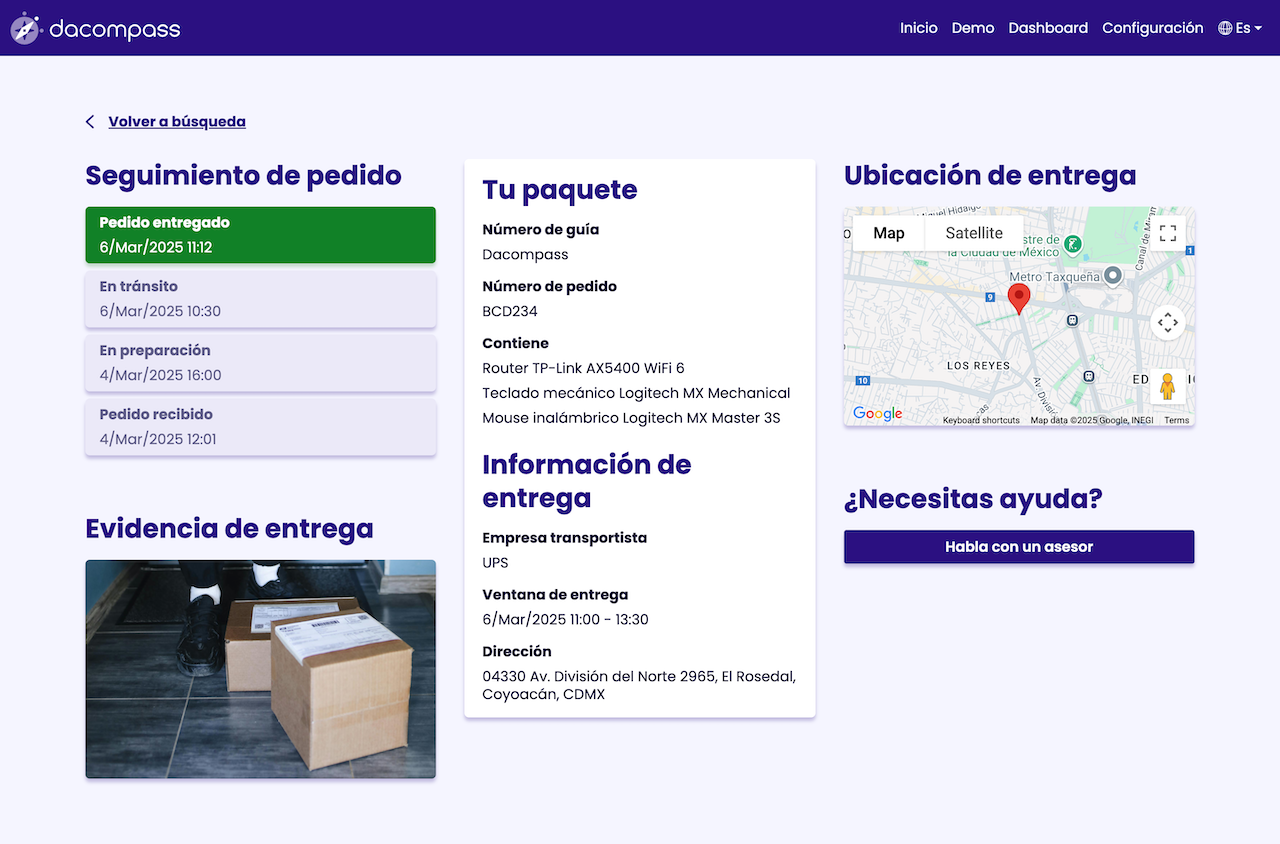Go to Dashboard in the navigation bar
1280x844 pixels.
tap(1047, 28)
